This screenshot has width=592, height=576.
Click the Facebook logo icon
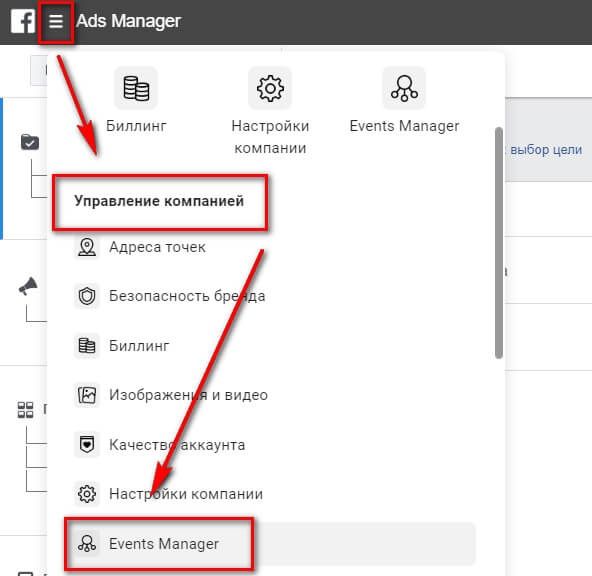pos(23,21)
